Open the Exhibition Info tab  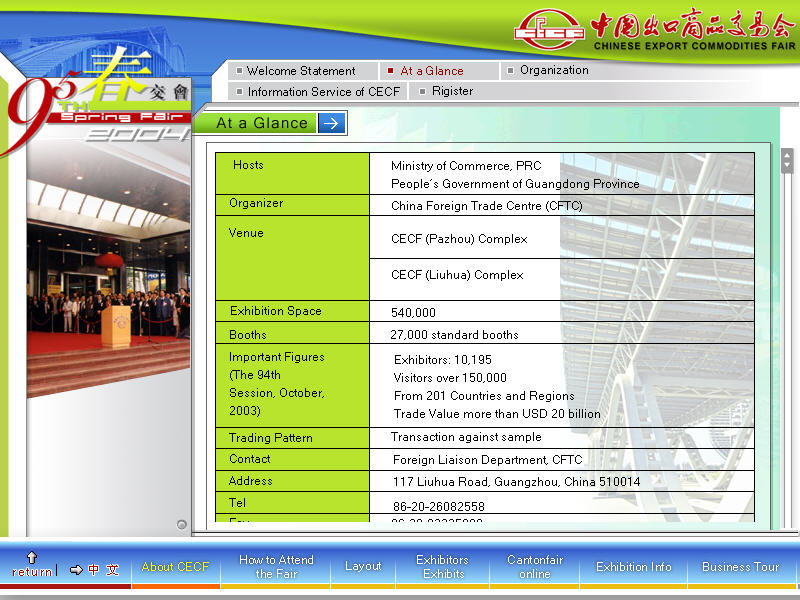[x=634, y=567]
